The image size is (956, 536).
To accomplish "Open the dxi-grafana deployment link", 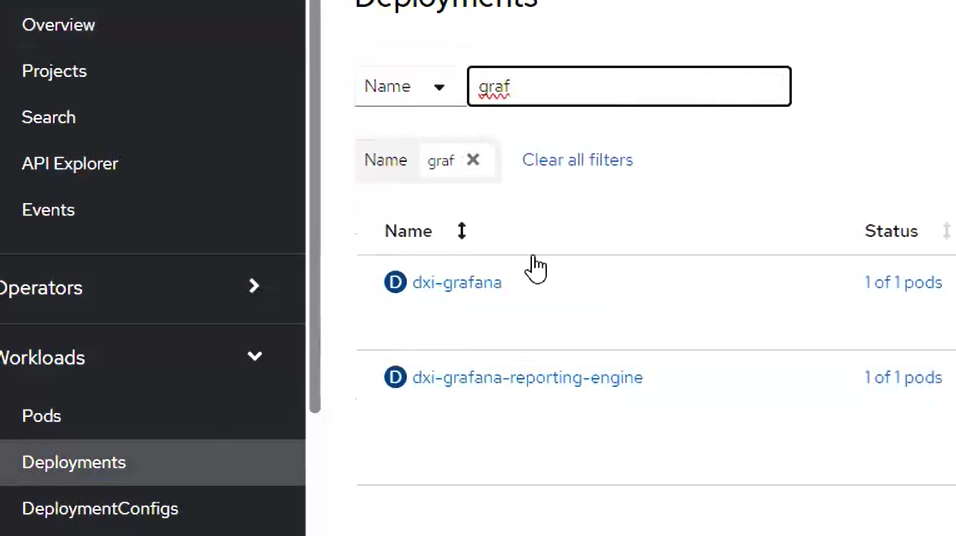I will pos(457,282).
